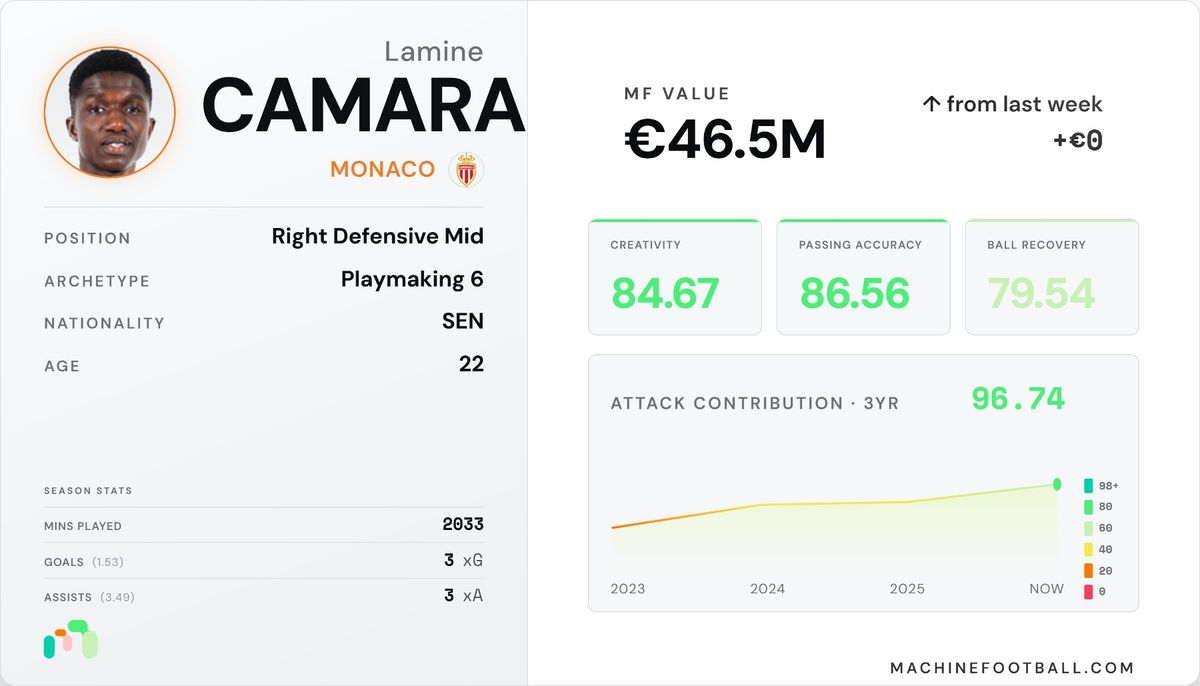Click the green NOW data point on chart
Image resolution: width=1200 pixels, height=686 pixels.
pos(1057,484)
